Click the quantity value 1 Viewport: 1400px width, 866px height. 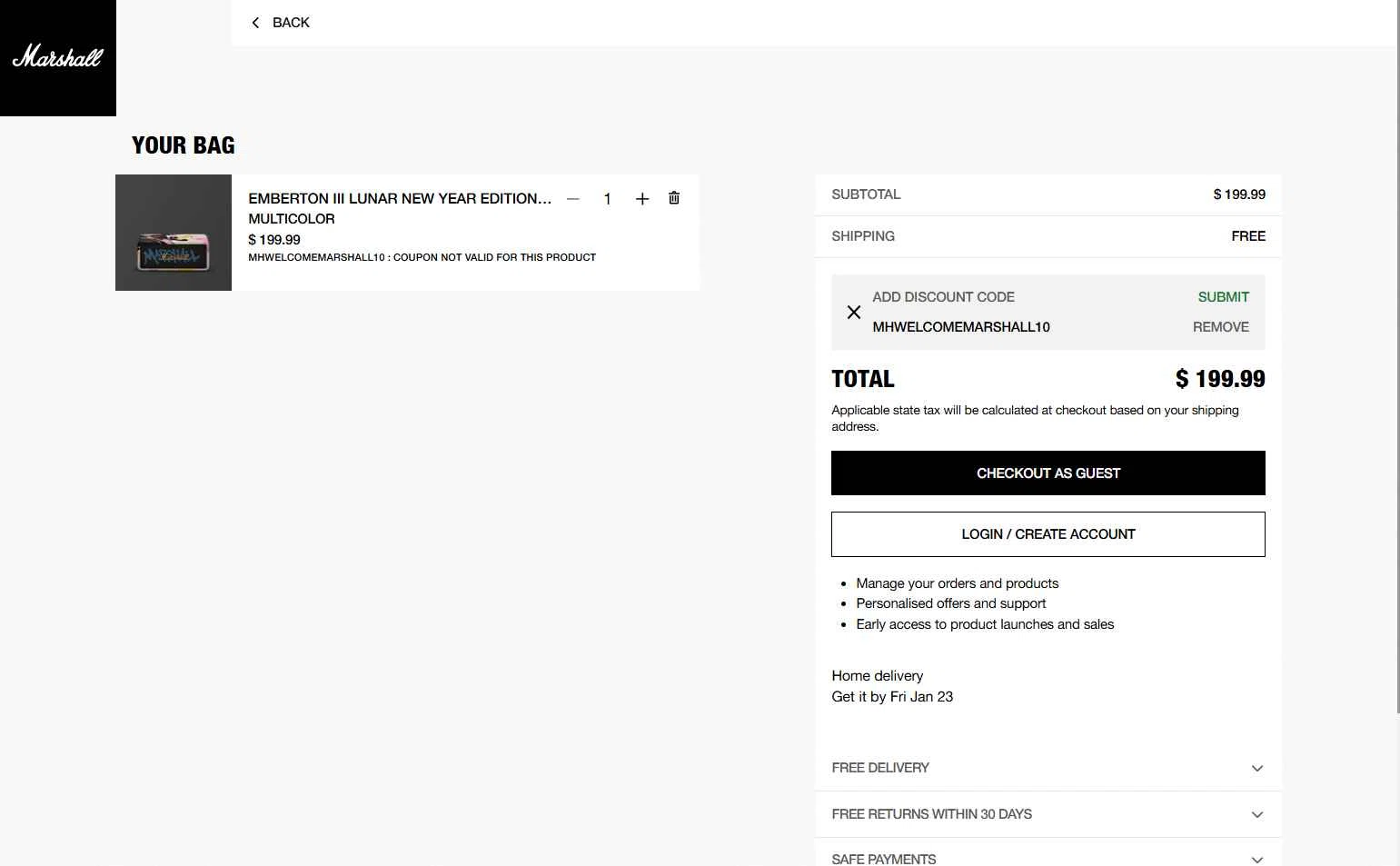tap(607, 199)
